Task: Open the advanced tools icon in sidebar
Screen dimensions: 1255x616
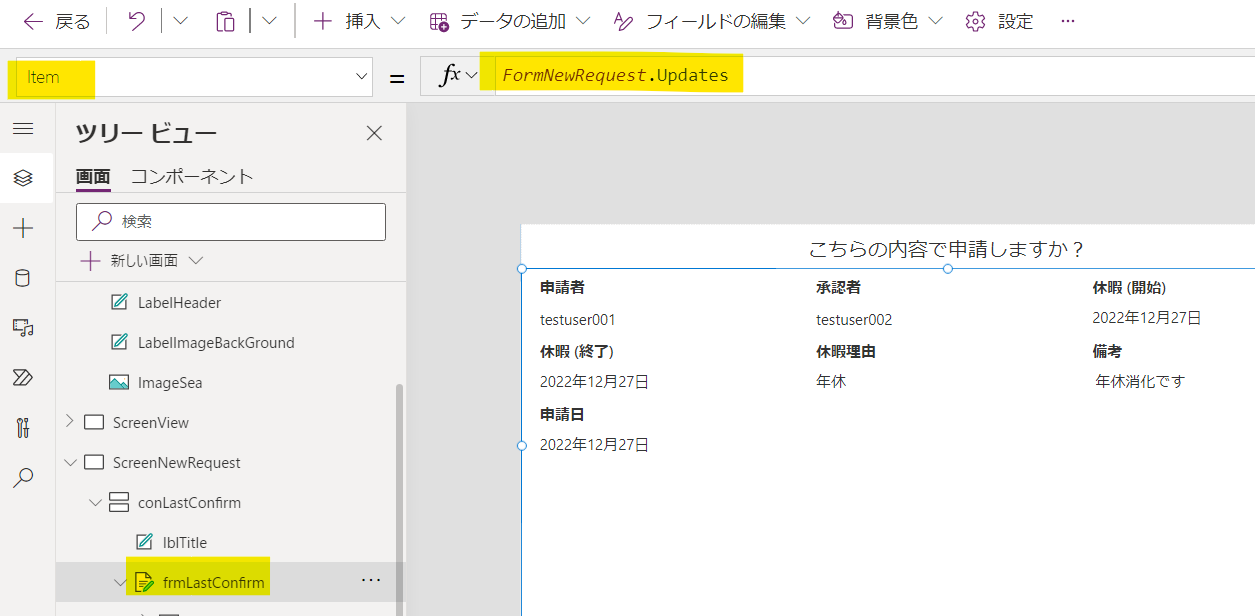Action: (x=23, y=428)
